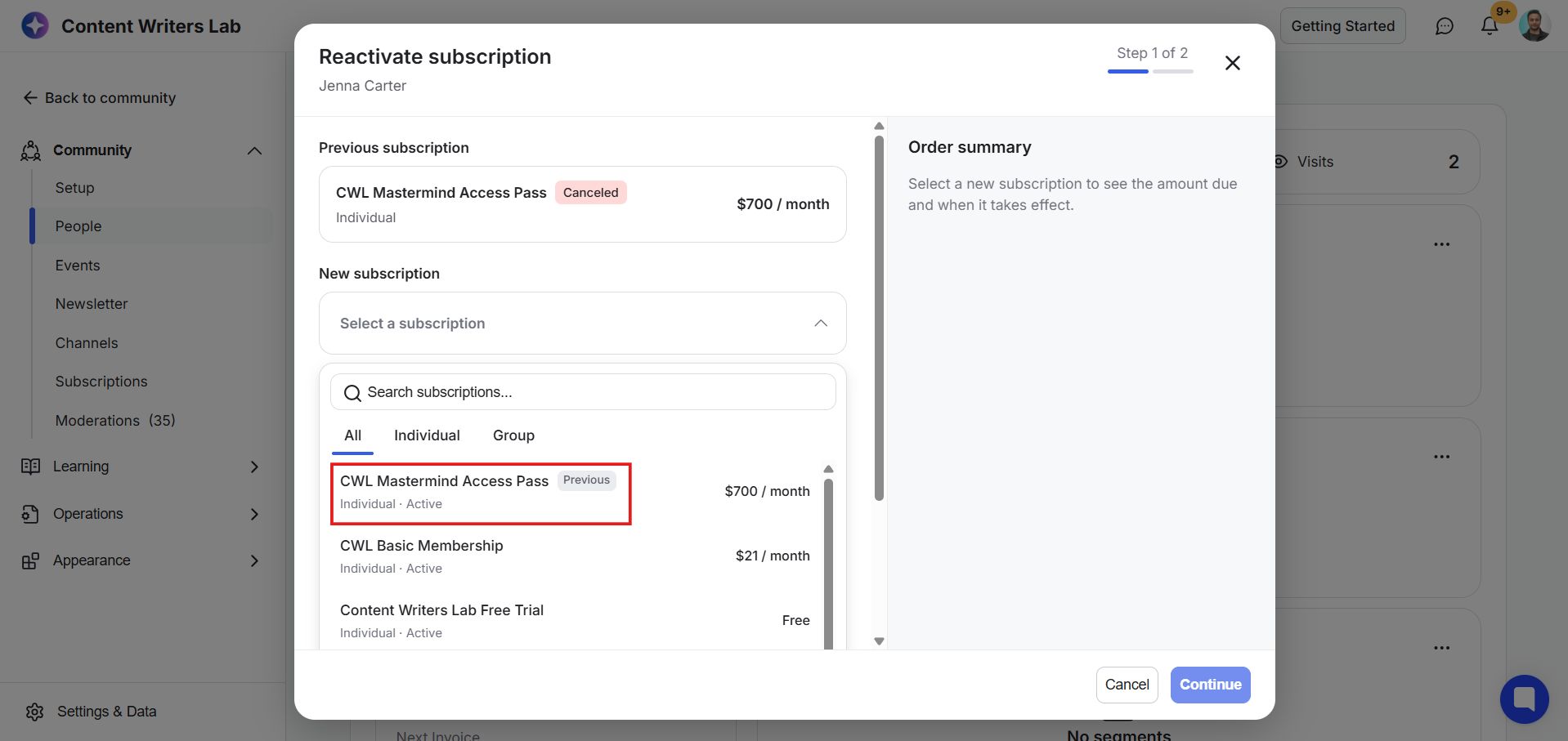Click the Back to community arrow link
This screenshot has height=741, width=1568.
tap(100, 98)
